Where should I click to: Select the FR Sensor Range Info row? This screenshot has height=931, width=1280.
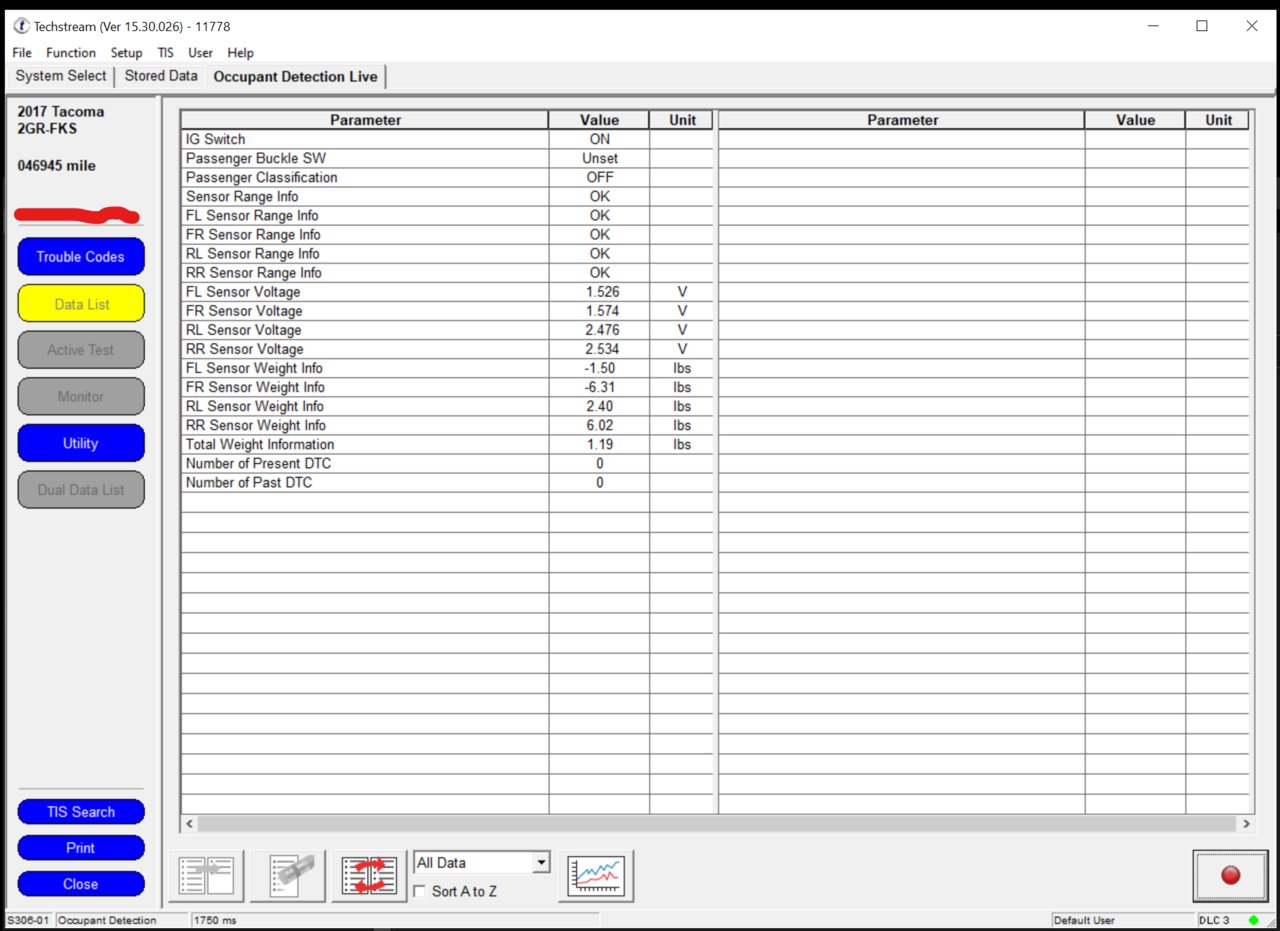[447, 234]
